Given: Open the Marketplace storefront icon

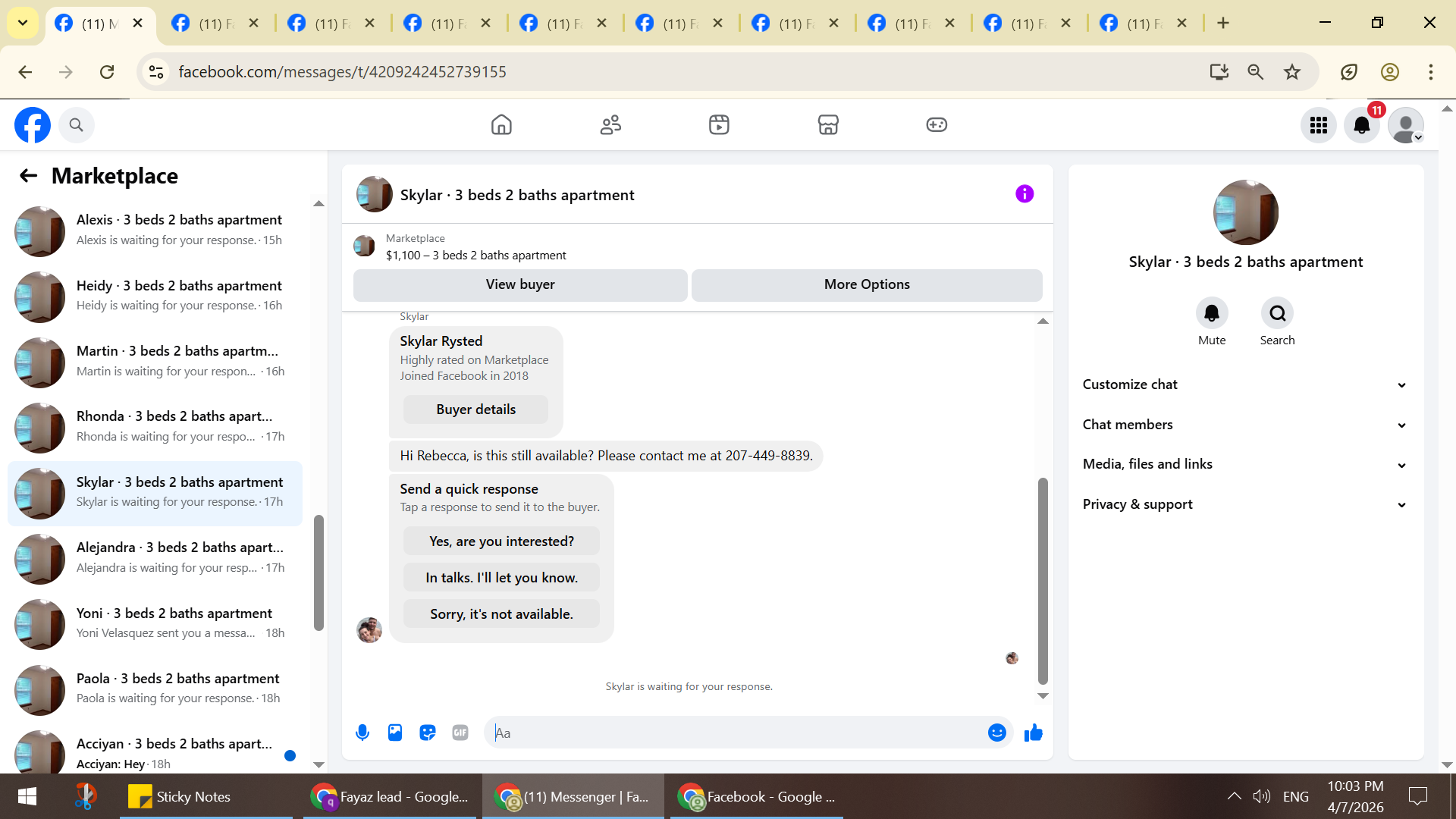Looking at the screenshot, I should click(x=828, y=124).
